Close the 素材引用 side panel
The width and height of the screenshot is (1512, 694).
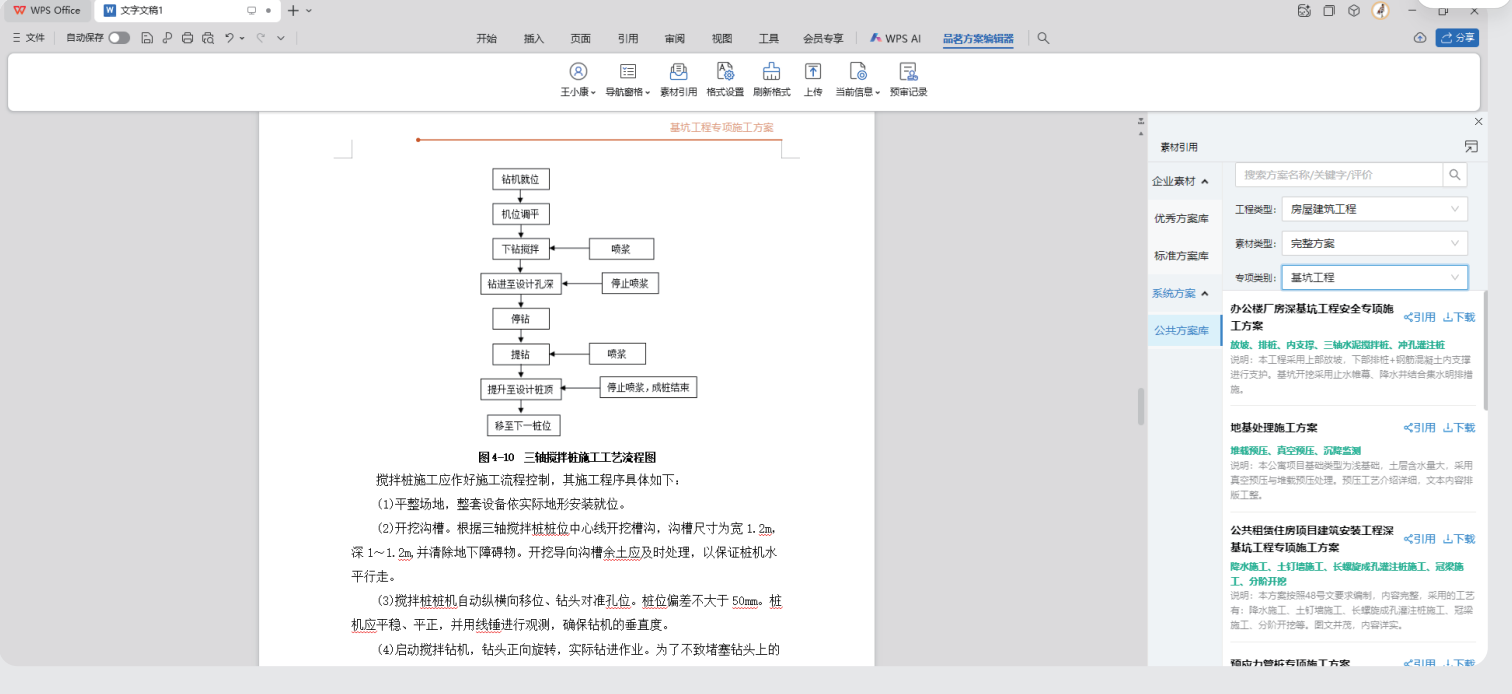point(1478,121)
